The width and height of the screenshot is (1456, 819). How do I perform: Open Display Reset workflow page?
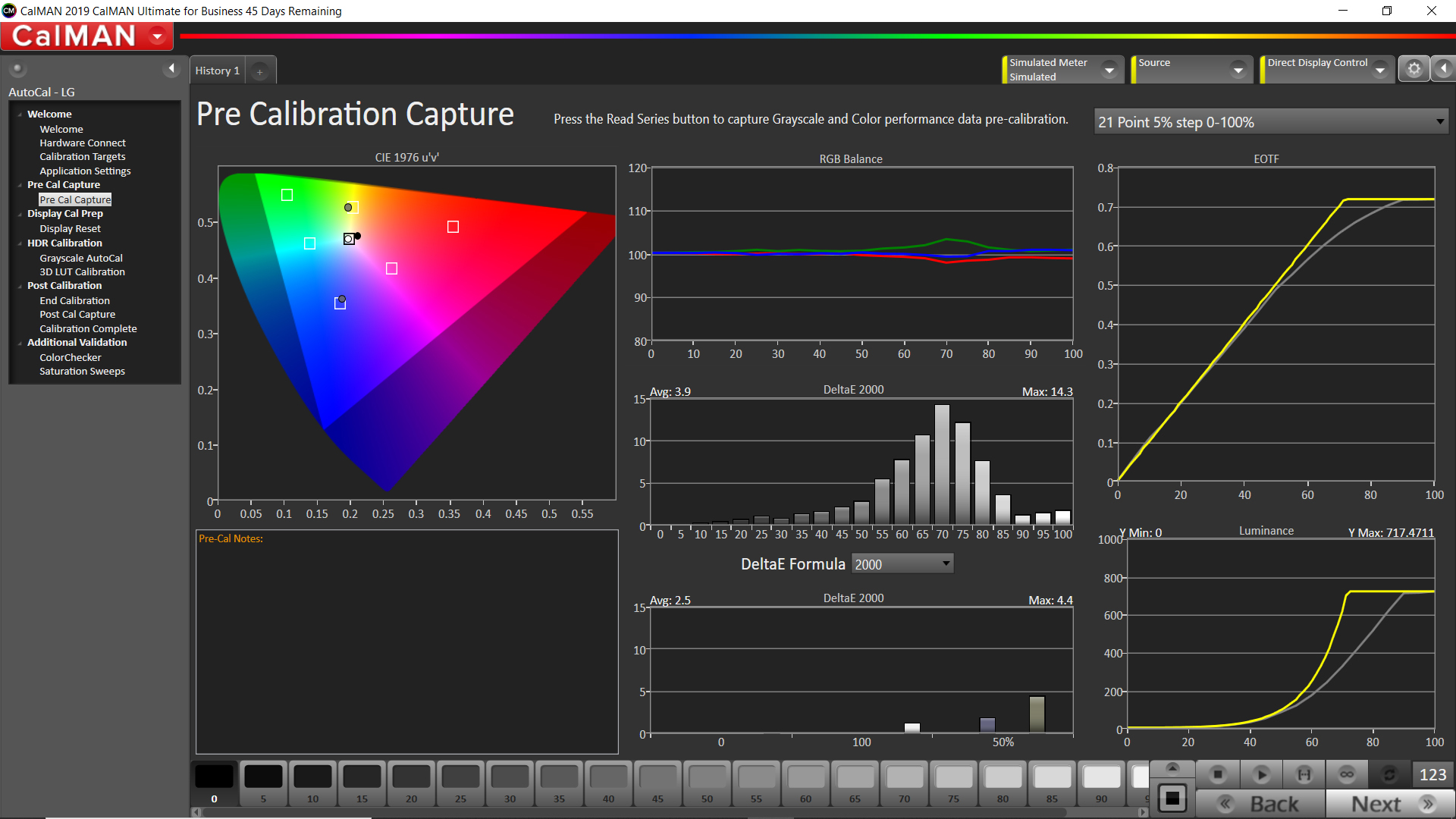point(70,228)
